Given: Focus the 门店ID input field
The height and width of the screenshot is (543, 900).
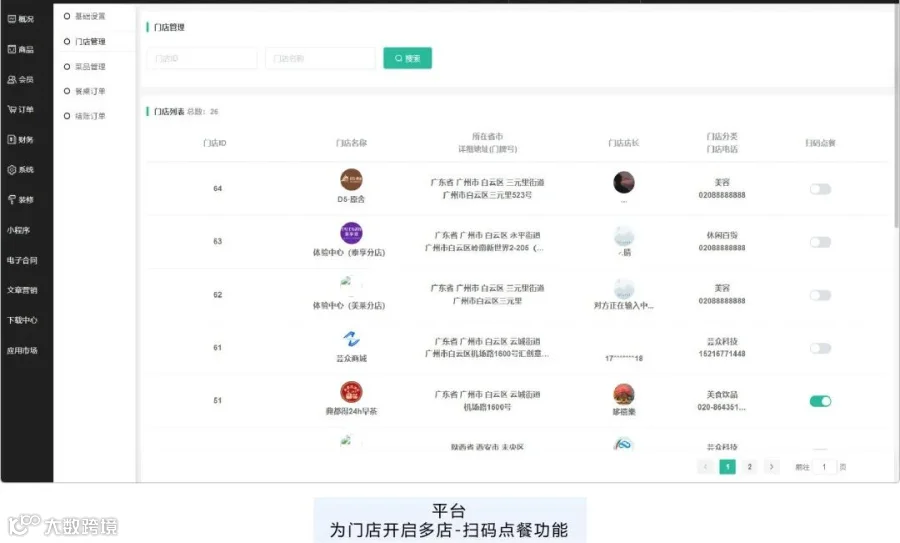Looking at the screenshot, I should [202, 59].
